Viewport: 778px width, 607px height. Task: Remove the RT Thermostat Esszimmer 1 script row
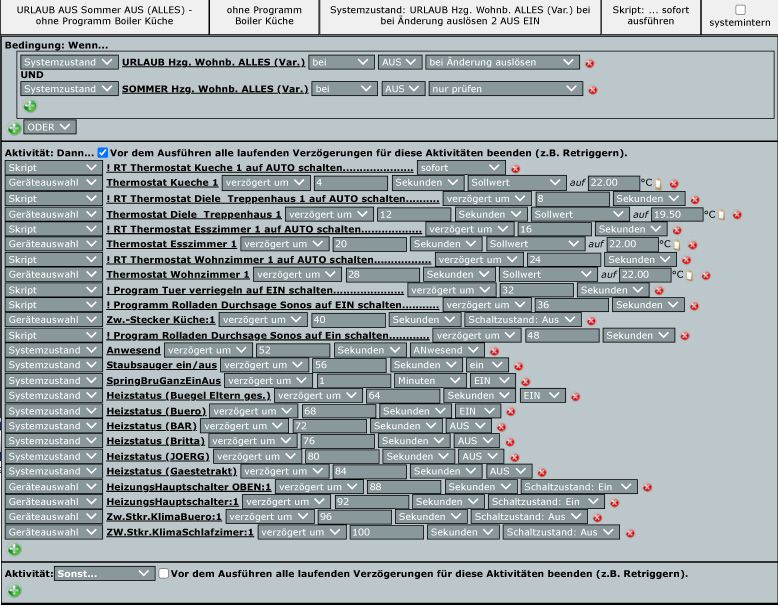pyautogui.click(x=677, y=230)
